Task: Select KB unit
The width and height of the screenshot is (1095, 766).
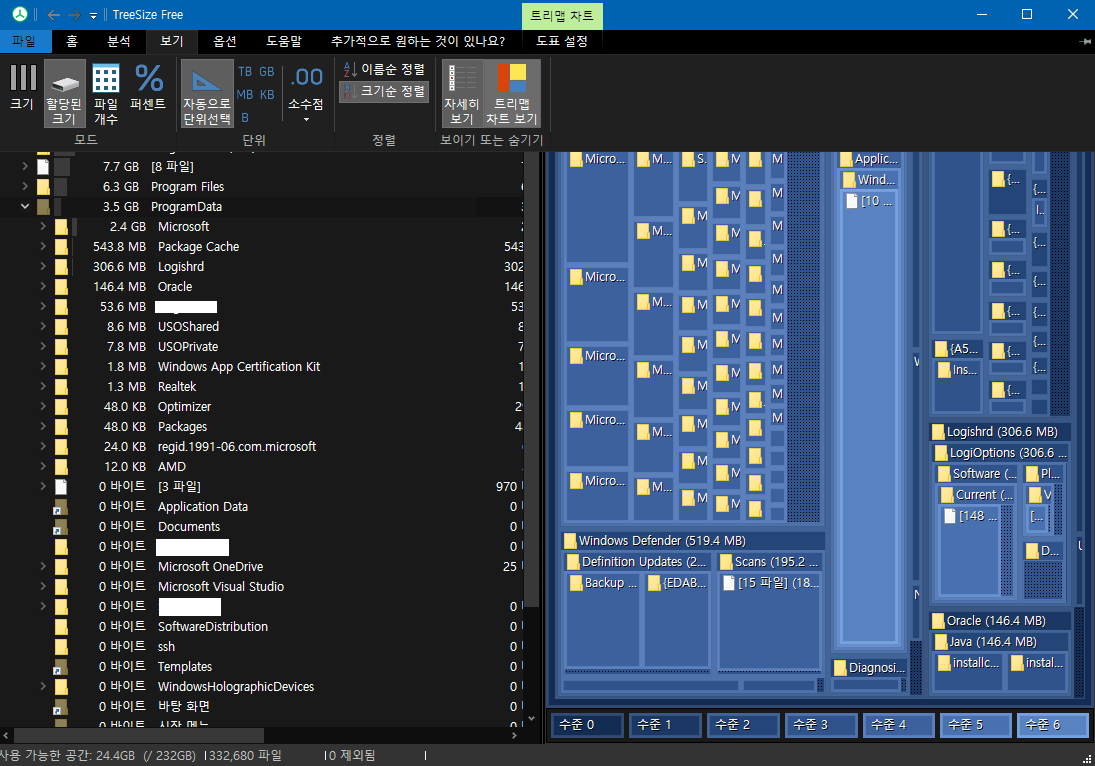Action: tap(267, 94)
